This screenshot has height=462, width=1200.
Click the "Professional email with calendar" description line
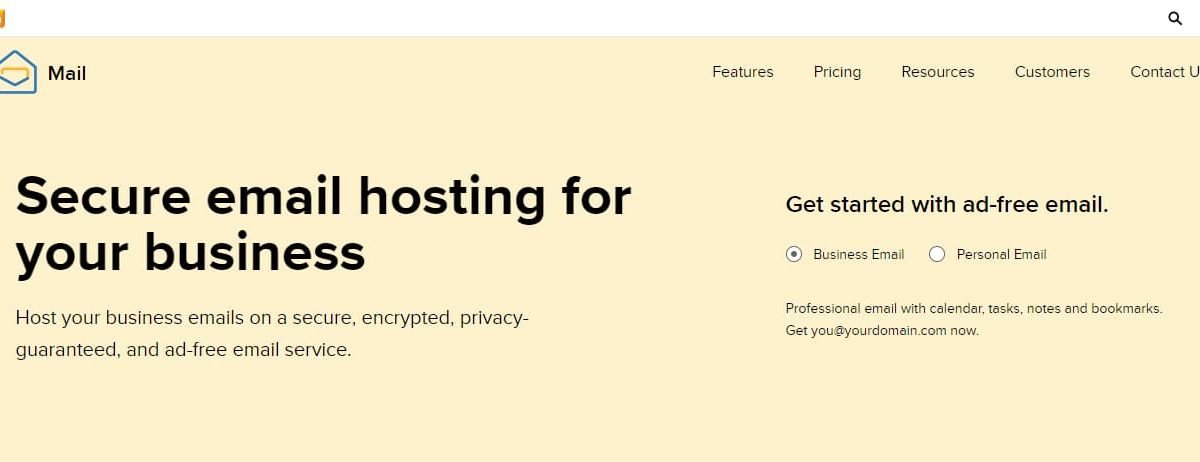(x=974, y=309)
